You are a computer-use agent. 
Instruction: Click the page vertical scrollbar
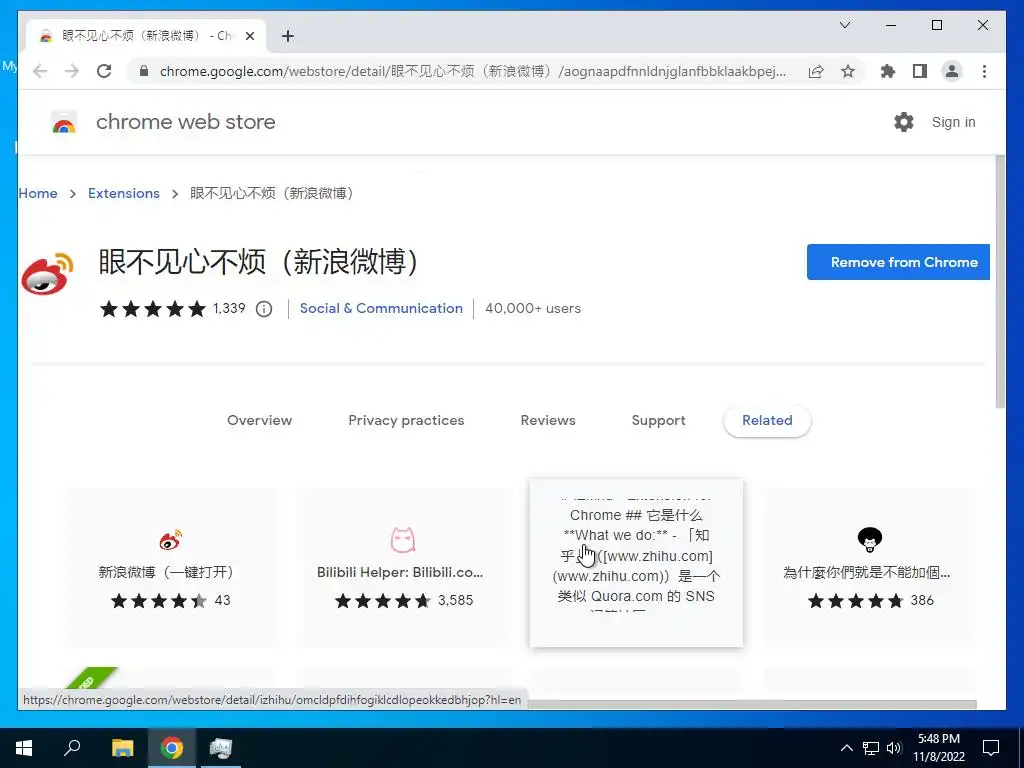(1000, 281)
